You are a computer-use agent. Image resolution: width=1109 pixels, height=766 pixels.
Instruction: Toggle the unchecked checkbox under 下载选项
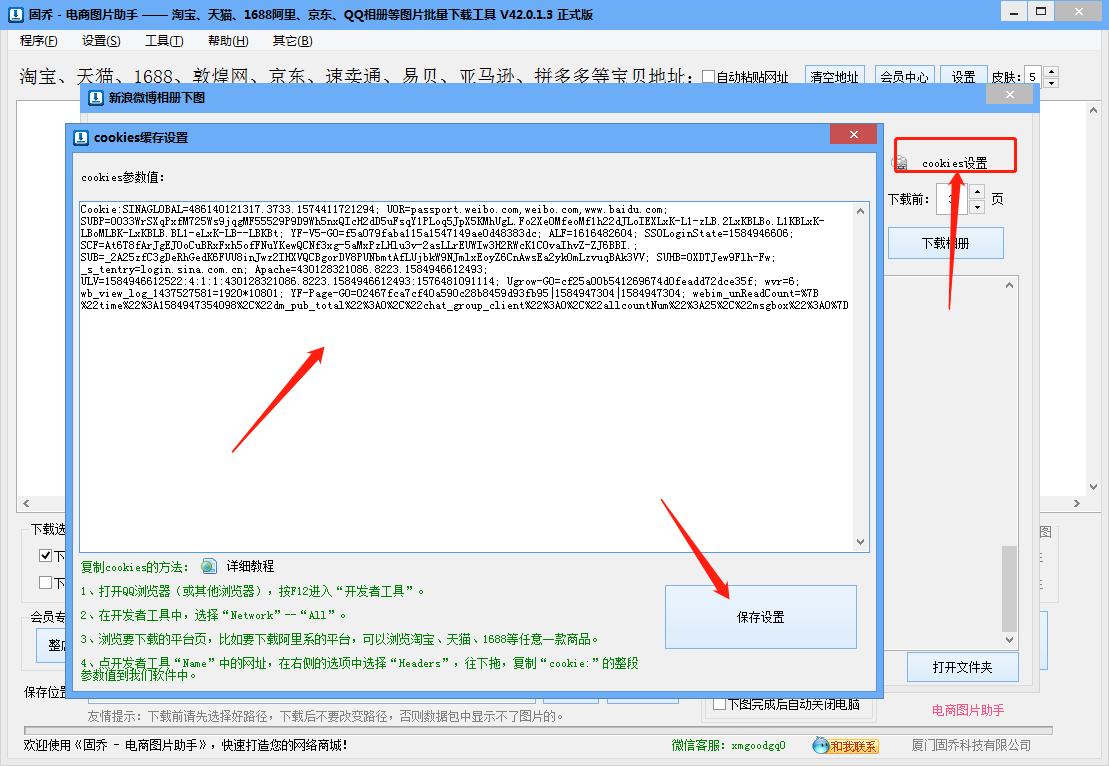(x=45, y=583)
